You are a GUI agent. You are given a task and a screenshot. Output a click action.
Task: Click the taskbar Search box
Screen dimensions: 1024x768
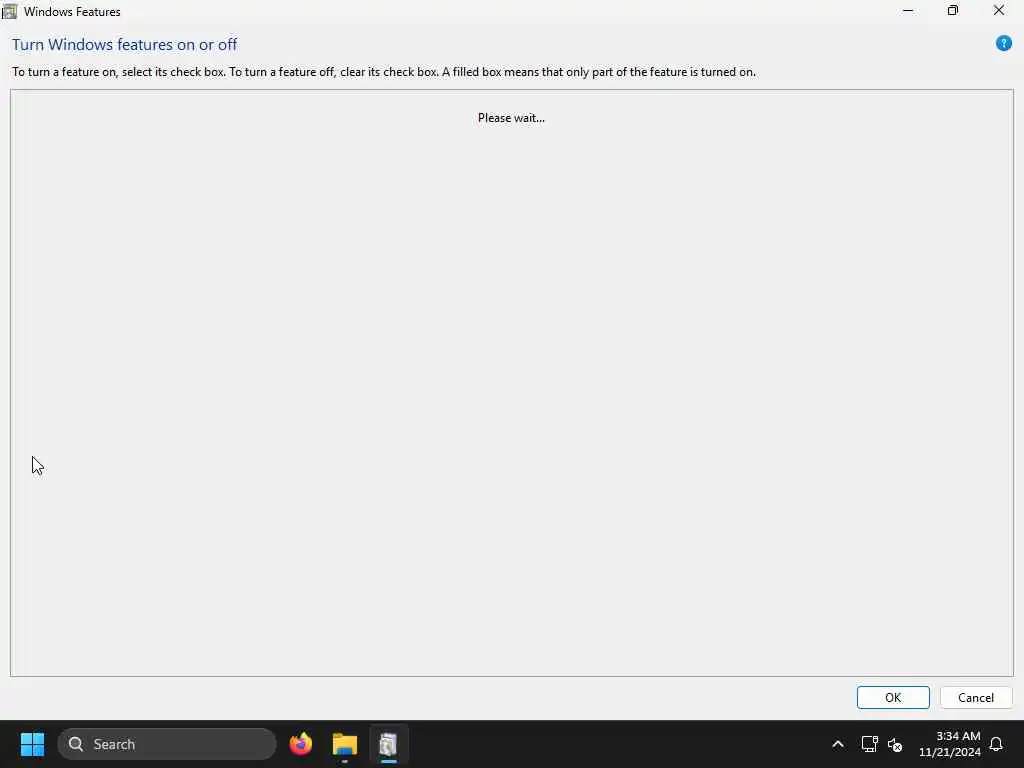(167, 744)
